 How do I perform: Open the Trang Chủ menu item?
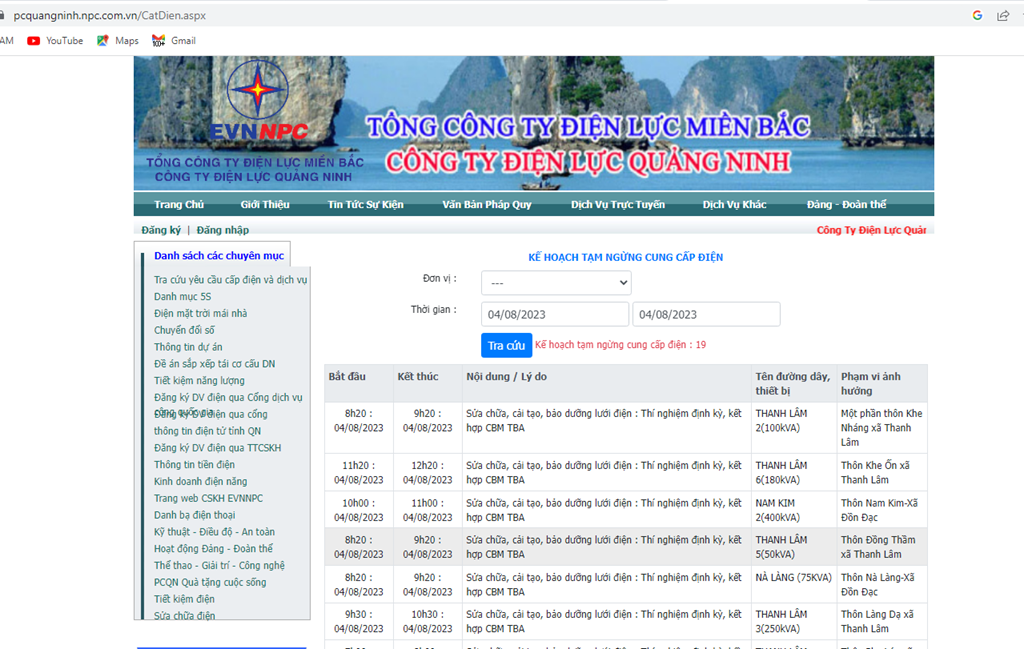(x=179, y=204)
